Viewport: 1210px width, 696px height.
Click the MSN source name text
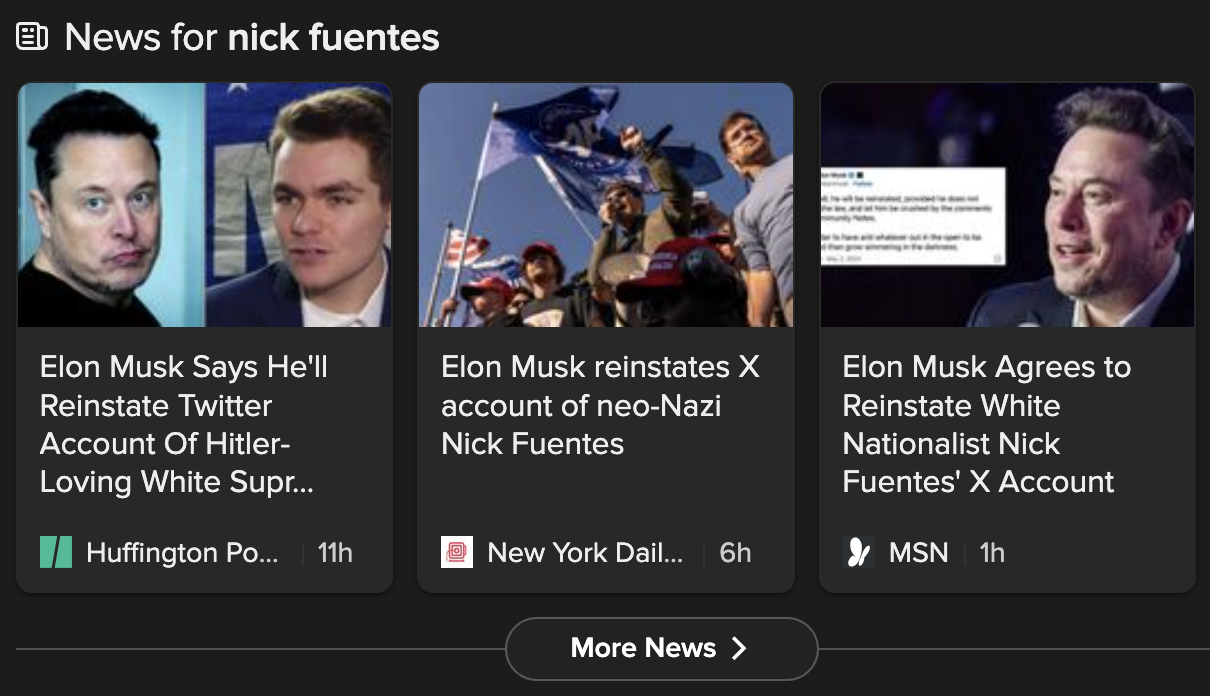[918, 552]
